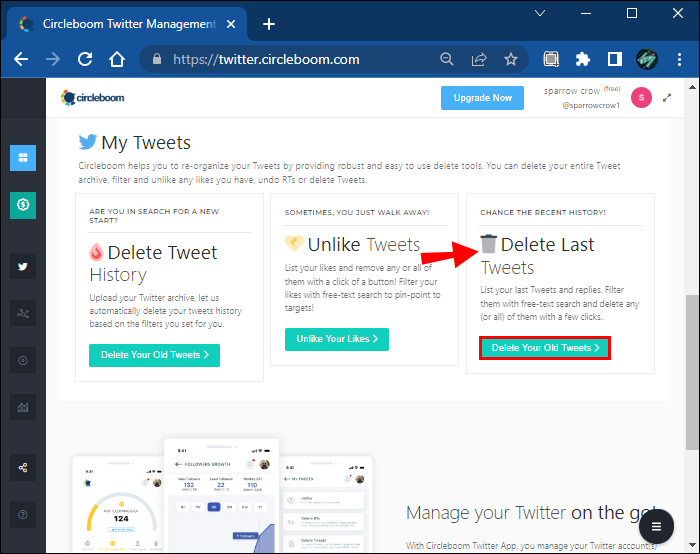Reload the current page
The width and height of the screenshot is (700, 554).
[85, 59]
